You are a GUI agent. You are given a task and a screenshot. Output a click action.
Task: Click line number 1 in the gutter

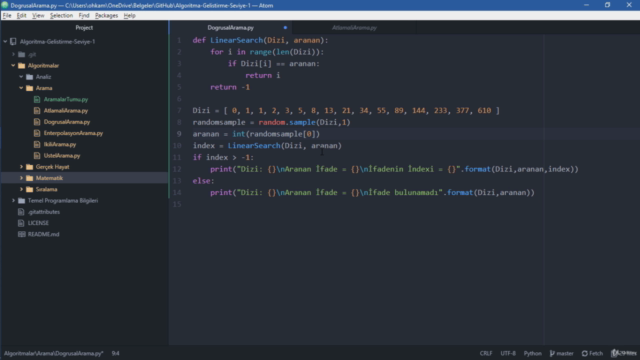179,40
